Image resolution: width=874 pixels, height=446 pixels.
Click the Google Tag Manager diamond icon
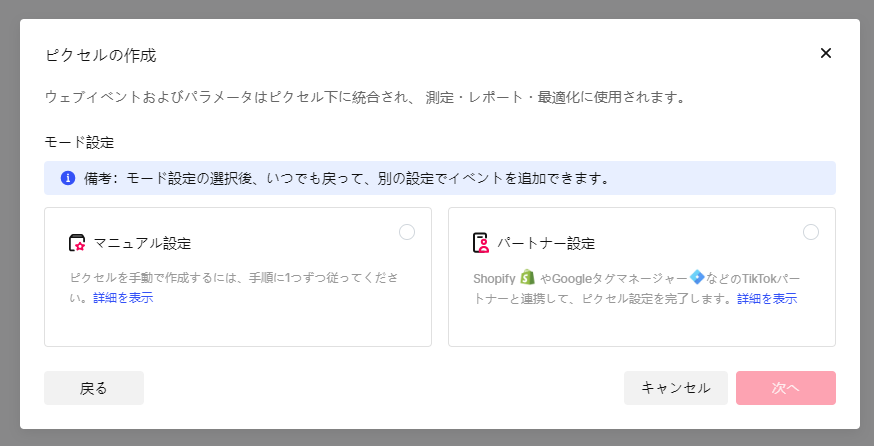click(697, 276)
